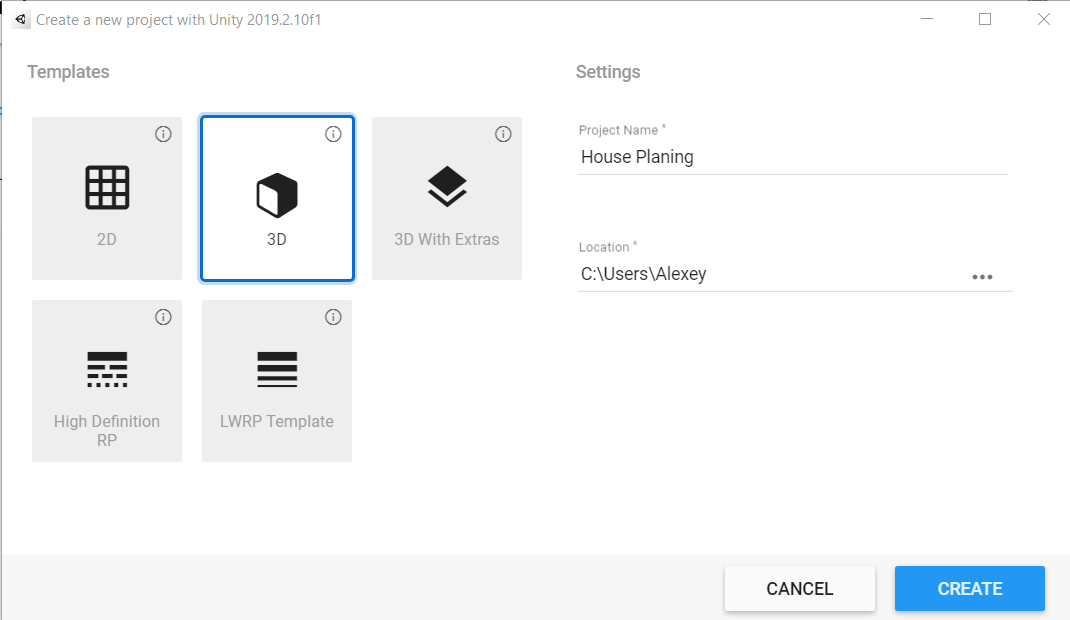Click the 2D template grid icon
The image size is (1070, 620).
click(x=107, y=187)
